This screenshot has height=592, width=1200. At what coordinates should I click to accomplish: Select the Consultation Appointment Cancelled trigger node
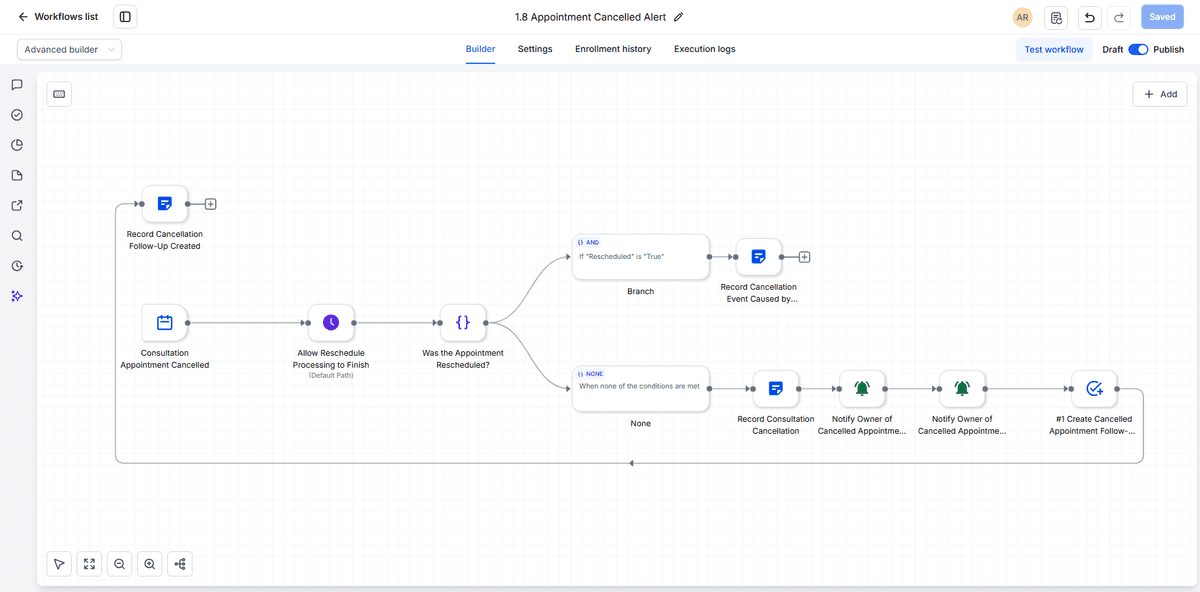tap(165, 323)
